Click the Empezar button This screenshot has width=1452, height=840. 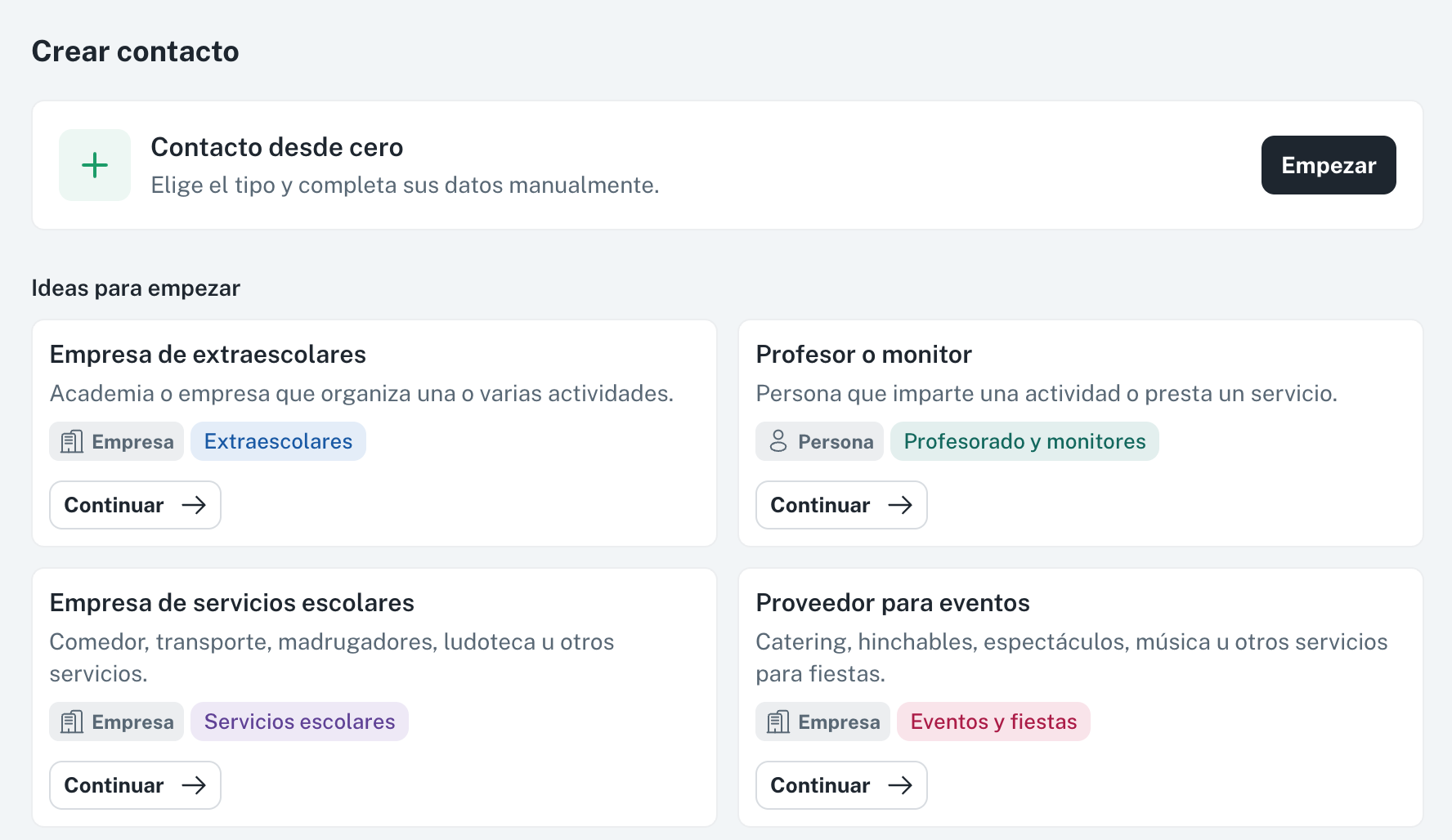point(1329,165)
